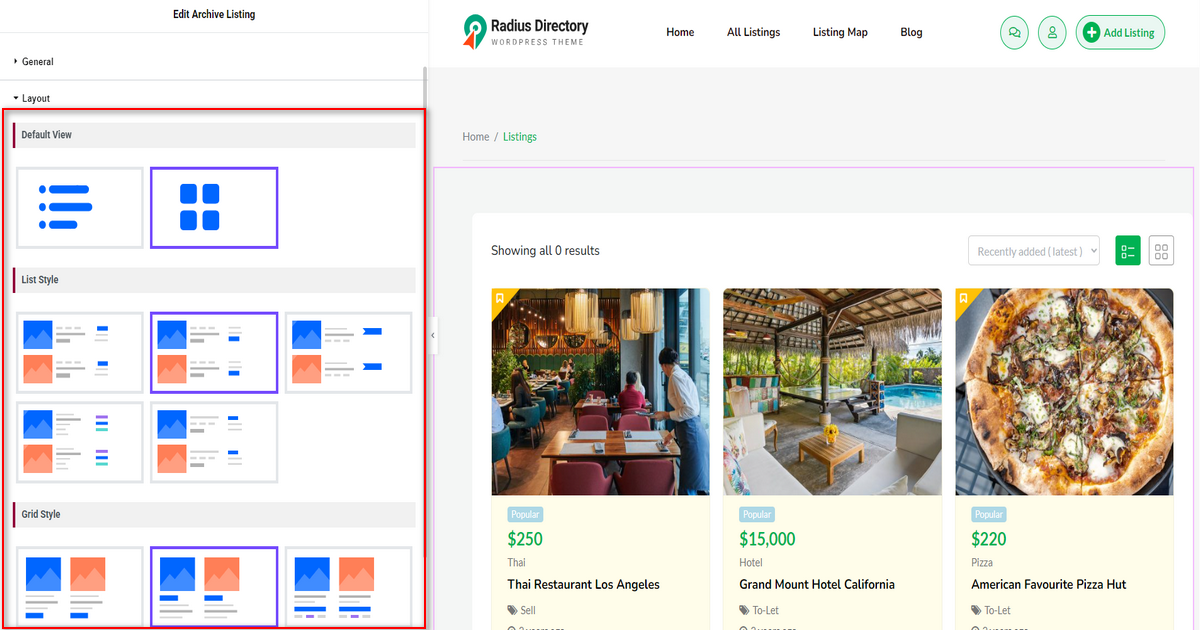Screen dimensions: 1200x630
Task: Select grid option under Default View
Action: point(214,207)
